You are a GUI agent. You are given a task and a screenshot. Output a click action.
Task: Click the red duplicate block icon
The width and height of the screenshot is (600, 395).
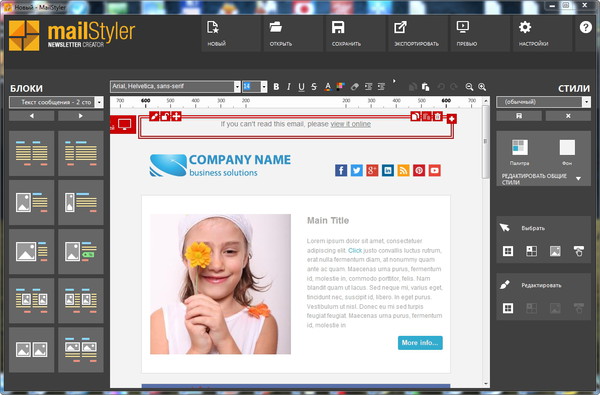[416, 116]
